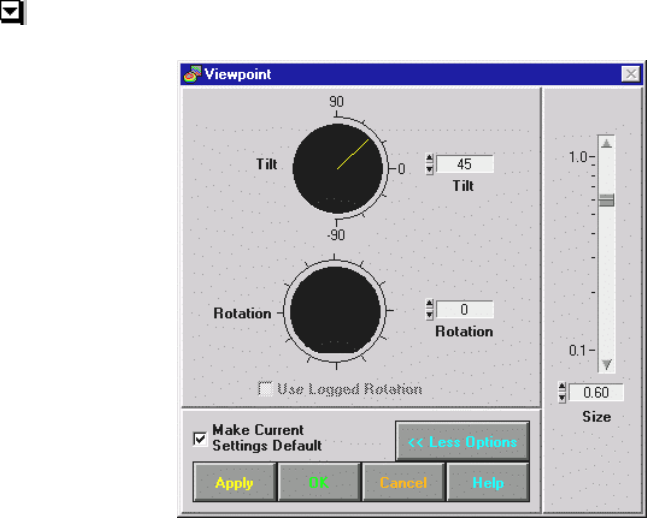The height and width of the screenshot is (518, 647).
Task: Decrease Rotation value with down arrow
Action: tap(430, 315)
